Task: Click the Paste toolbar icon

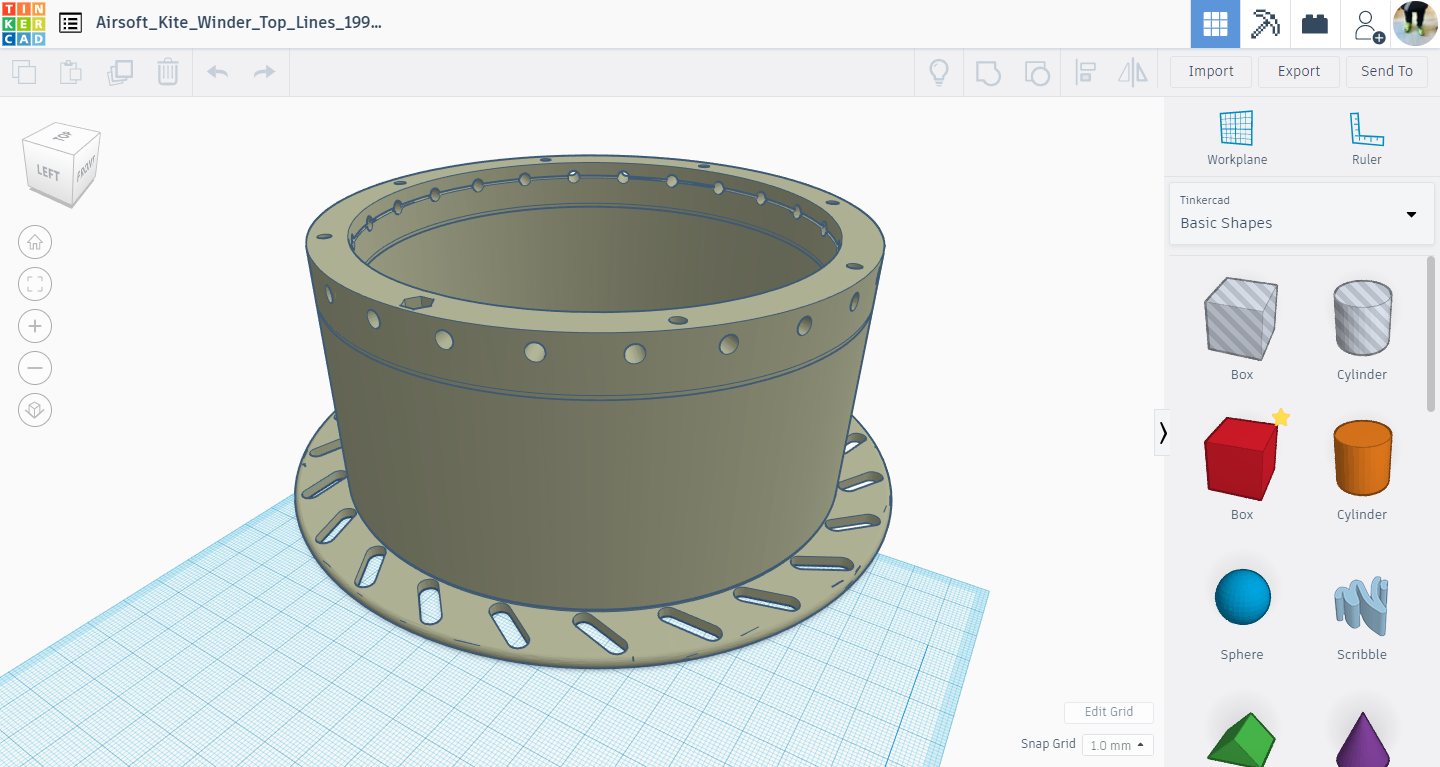Action: click(71, 72)
